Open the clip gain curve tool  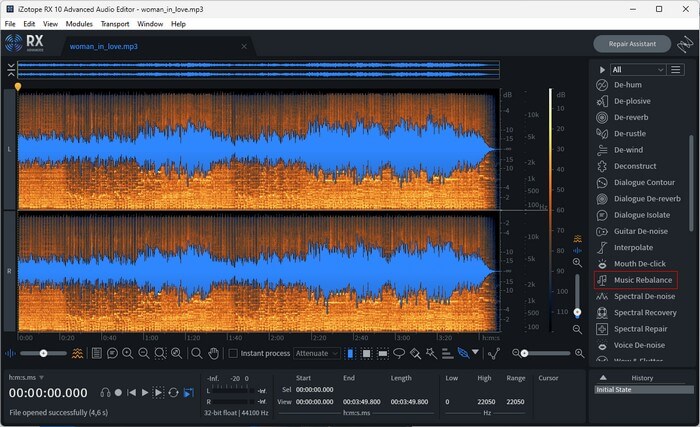pyautogui.click(x=493, y=354)
